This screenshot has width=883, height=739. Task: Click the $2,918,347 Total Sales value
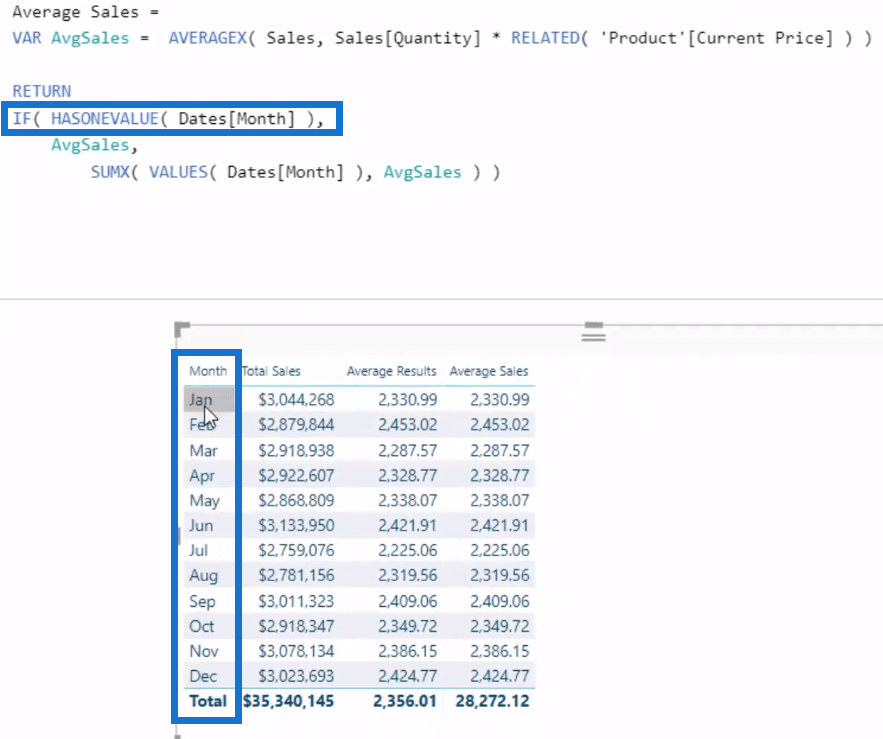296,626
